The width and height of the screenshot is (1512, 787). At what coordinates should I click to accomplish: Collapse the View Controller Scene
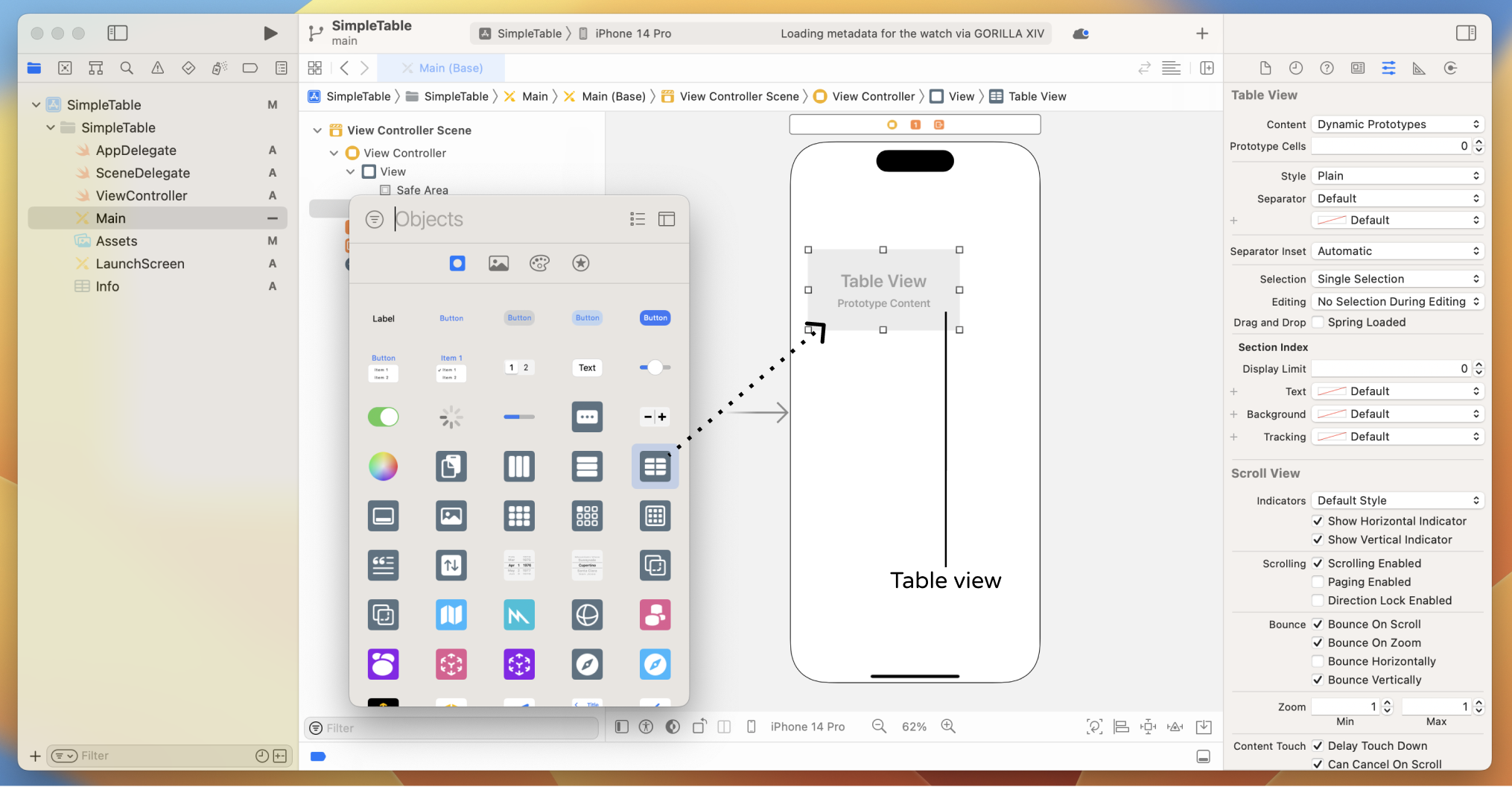pos(316,130)
